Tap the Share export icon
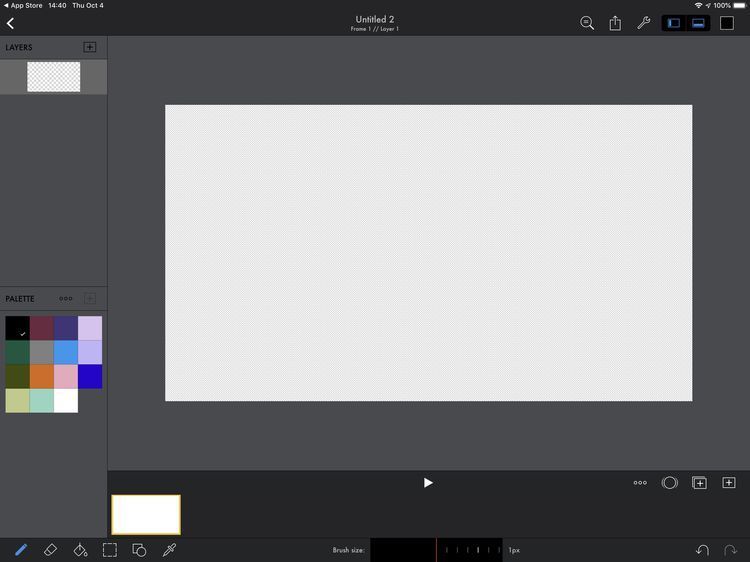The height and width of the screenshot is (562, 750). tap(615, 23)
